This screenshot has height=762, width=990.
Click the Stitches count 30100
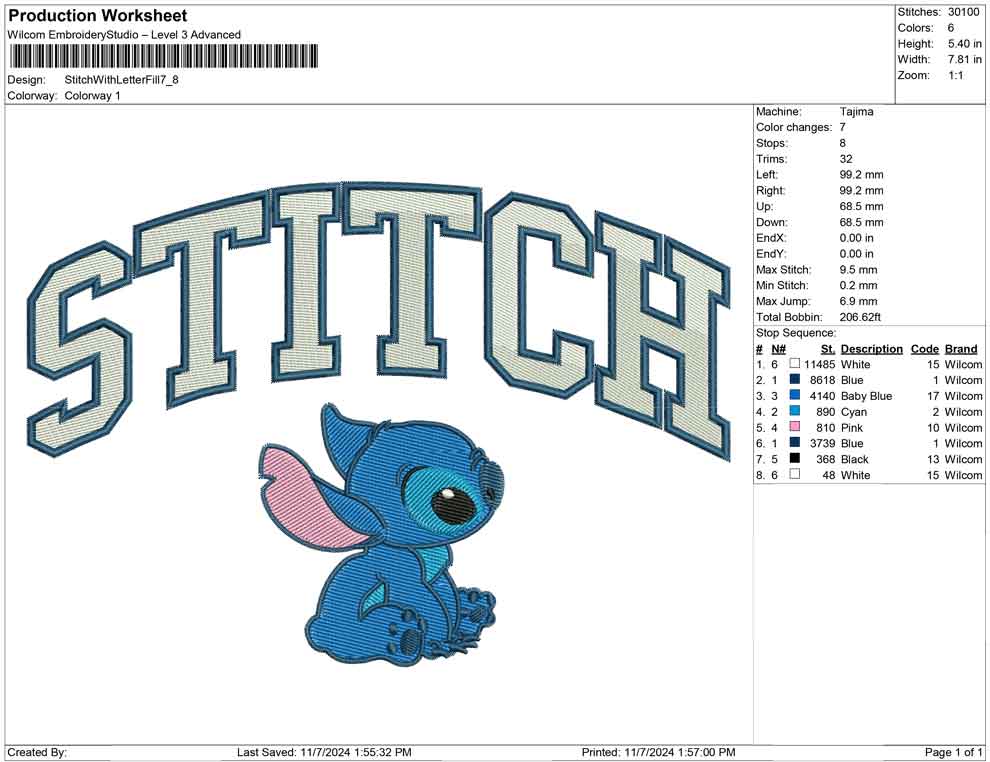965,12
